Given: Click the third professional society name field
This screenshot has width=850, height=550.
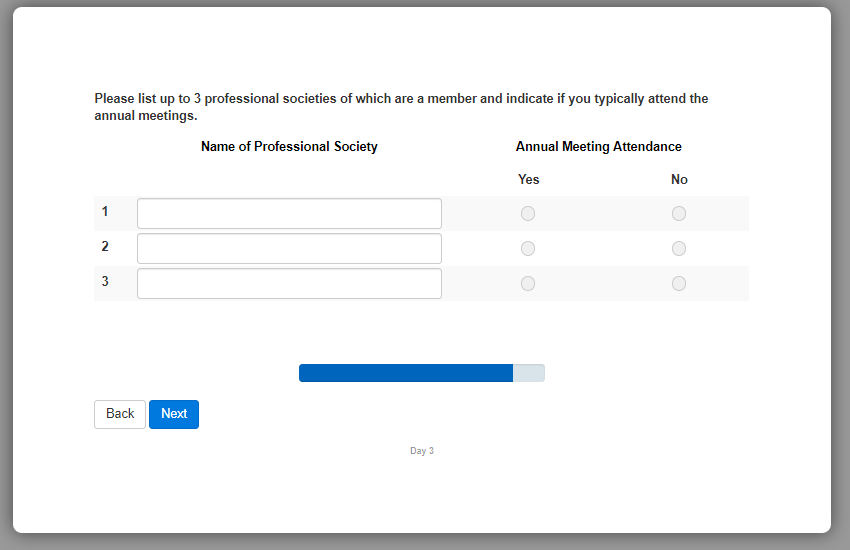Looking at the screenshot, I should coord(289,284).
